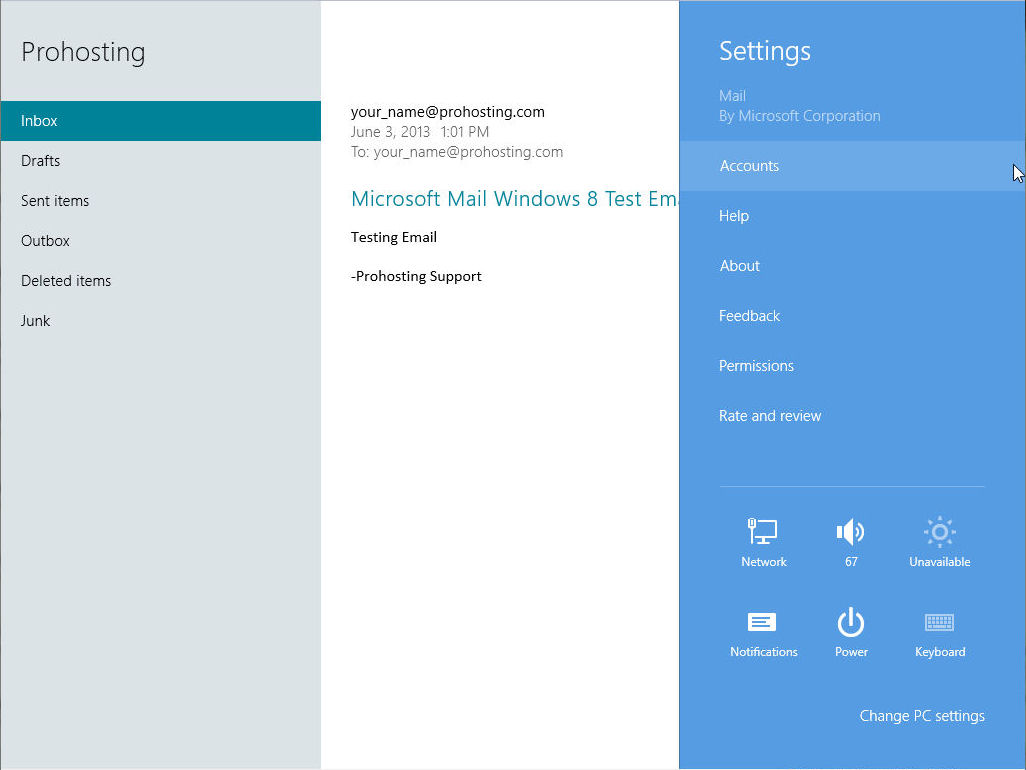This screenshot has height=770, width=1026.
Task: View the Deleted items folder
Action: pos(160,281)
